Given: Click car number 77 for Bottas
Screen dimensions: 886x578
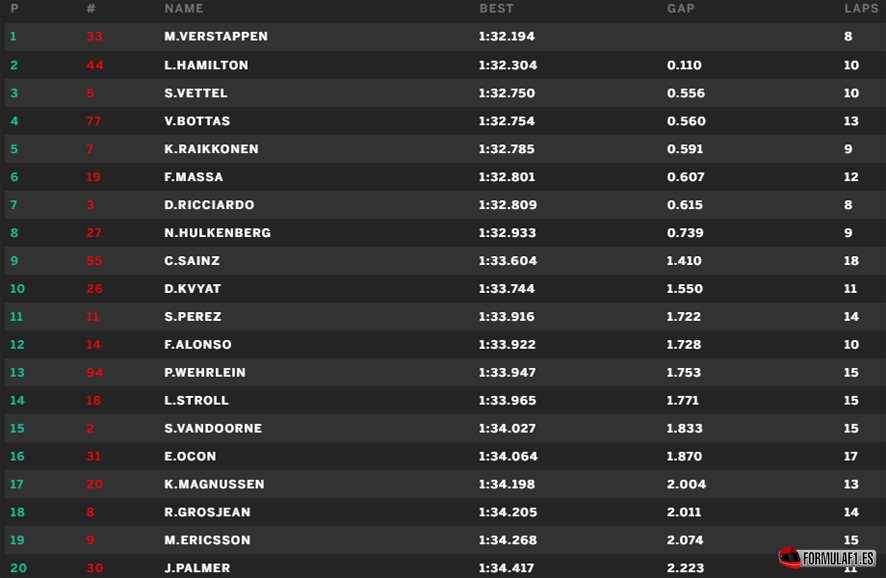Looking at the screenshot, I should click(94, 121).
